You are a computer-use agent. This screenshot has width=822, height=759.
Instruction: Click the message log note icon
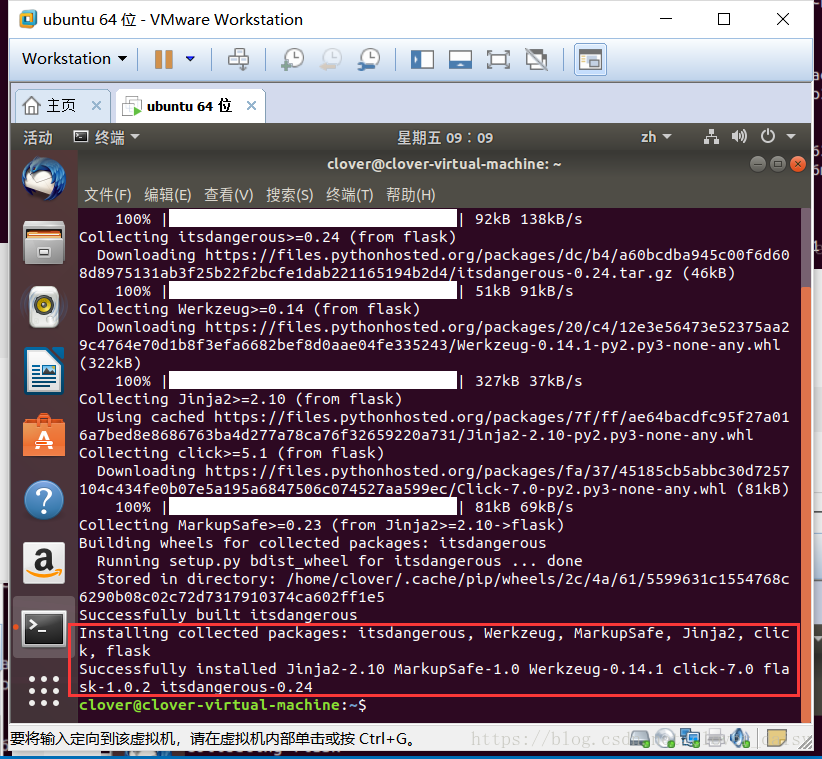pos(776,739)
